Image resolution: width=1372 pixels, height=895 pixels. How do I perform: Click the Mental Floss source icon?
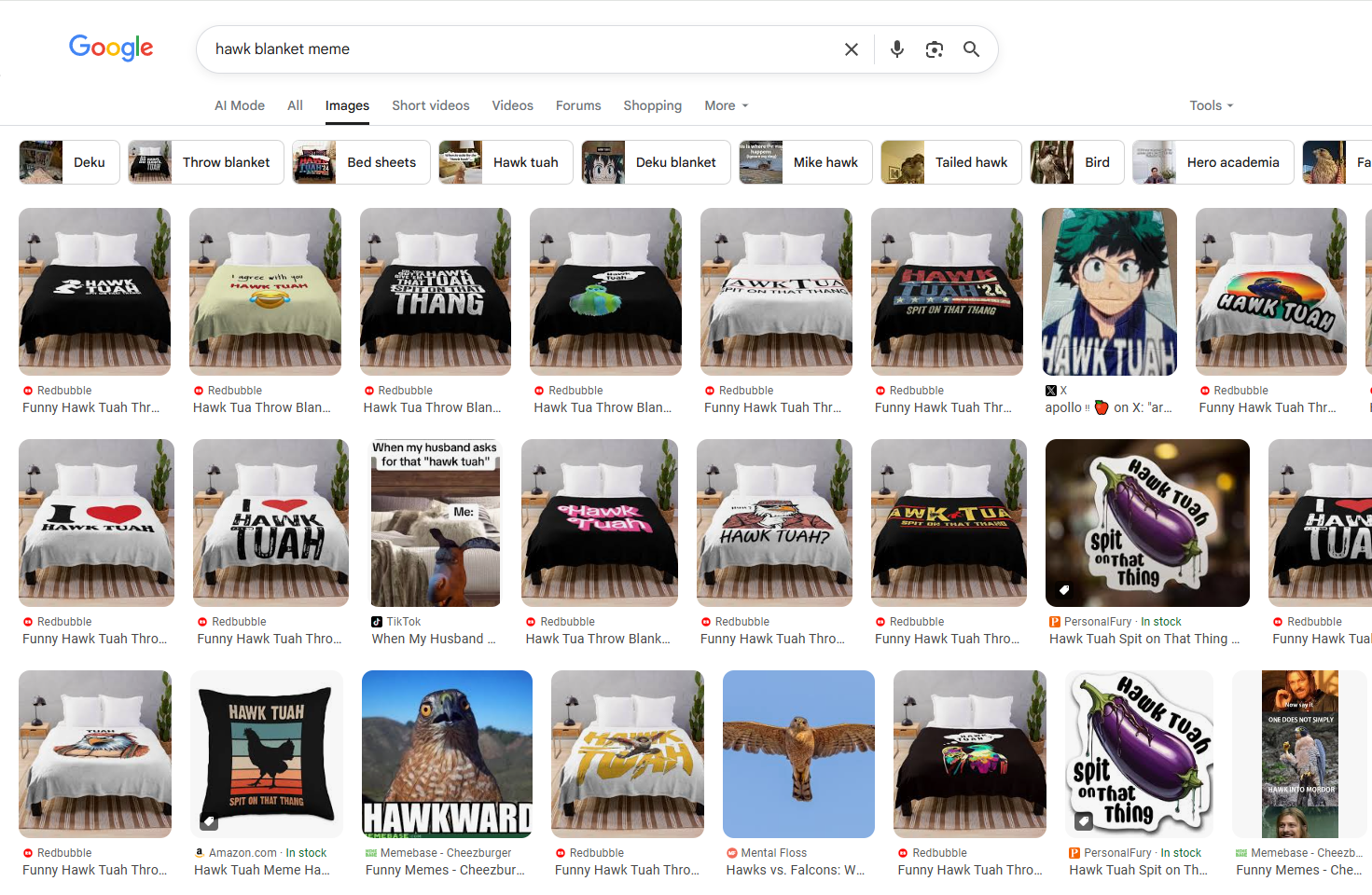click(731, 853)
